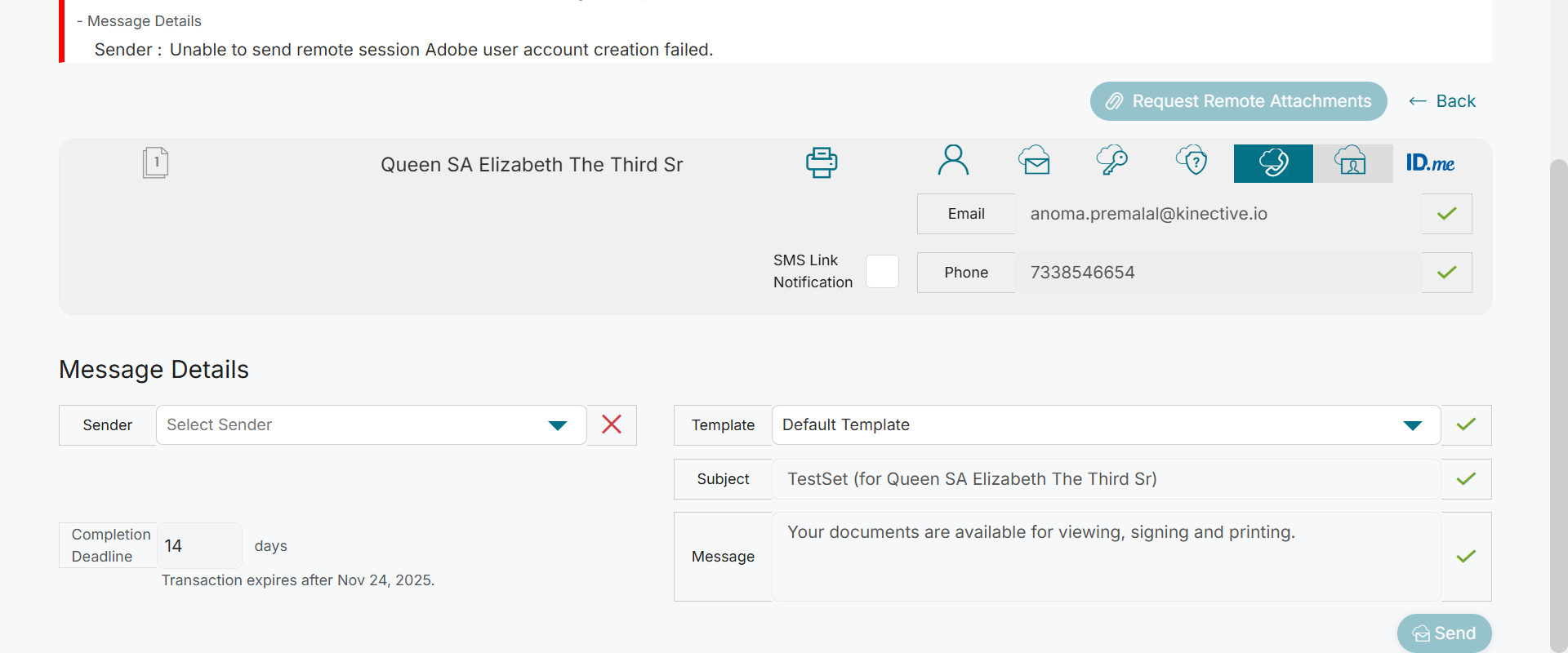The width and height of the screenshot is (1568, 653).
Task: Go back using the Back link
Action: [x=1442, y=101]
